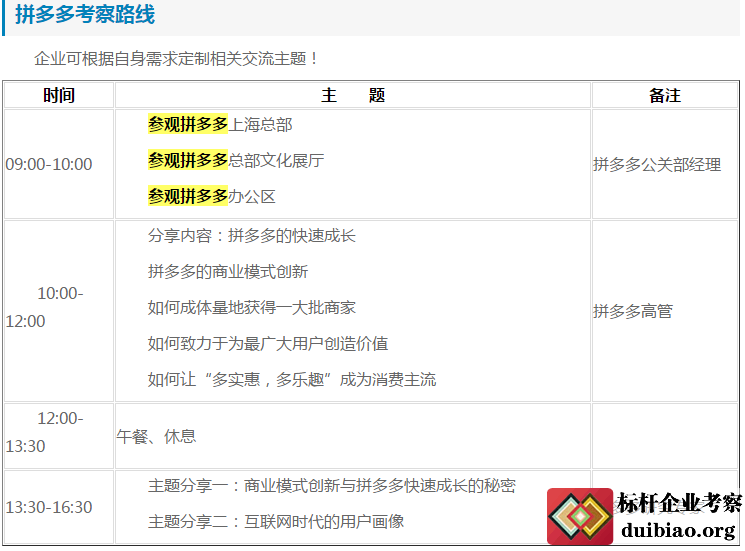Viewport: 745px width, 551px height.
Task: Click the line 参观拼多多总部文化展厅
Action: tap(236, 161)
